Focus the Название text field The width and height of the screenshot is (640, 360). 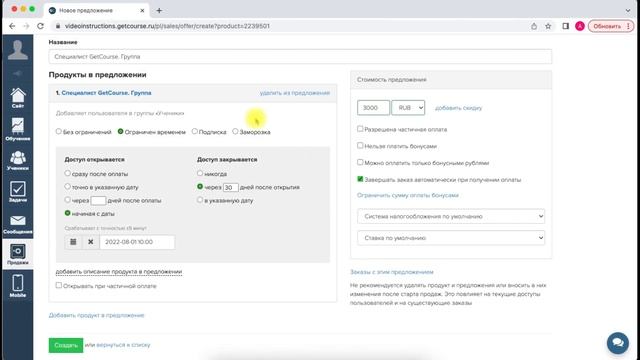tap(300, 57)
